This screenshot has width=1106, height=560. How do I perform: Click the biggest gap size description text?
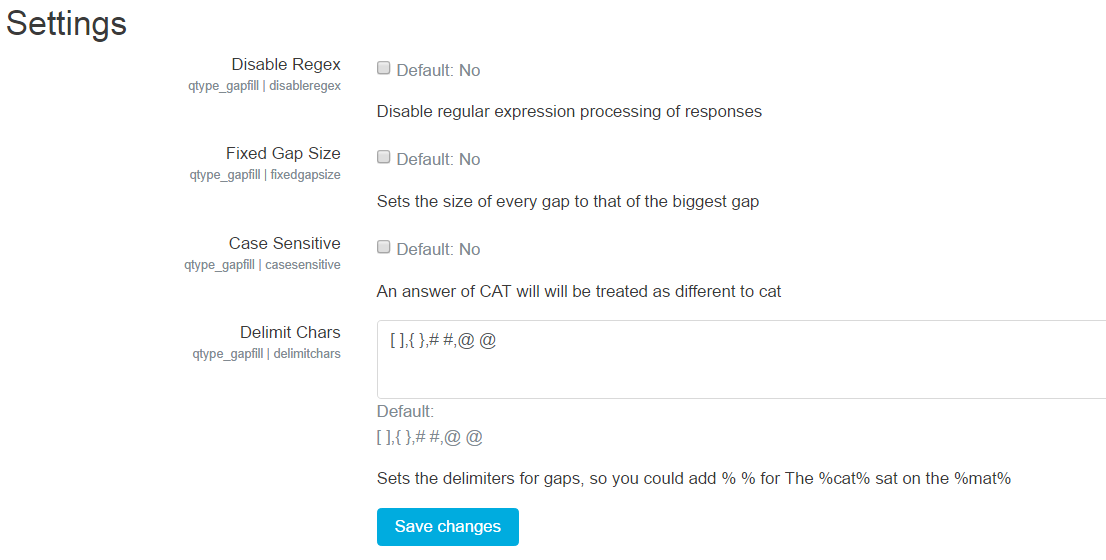(567, 201)
